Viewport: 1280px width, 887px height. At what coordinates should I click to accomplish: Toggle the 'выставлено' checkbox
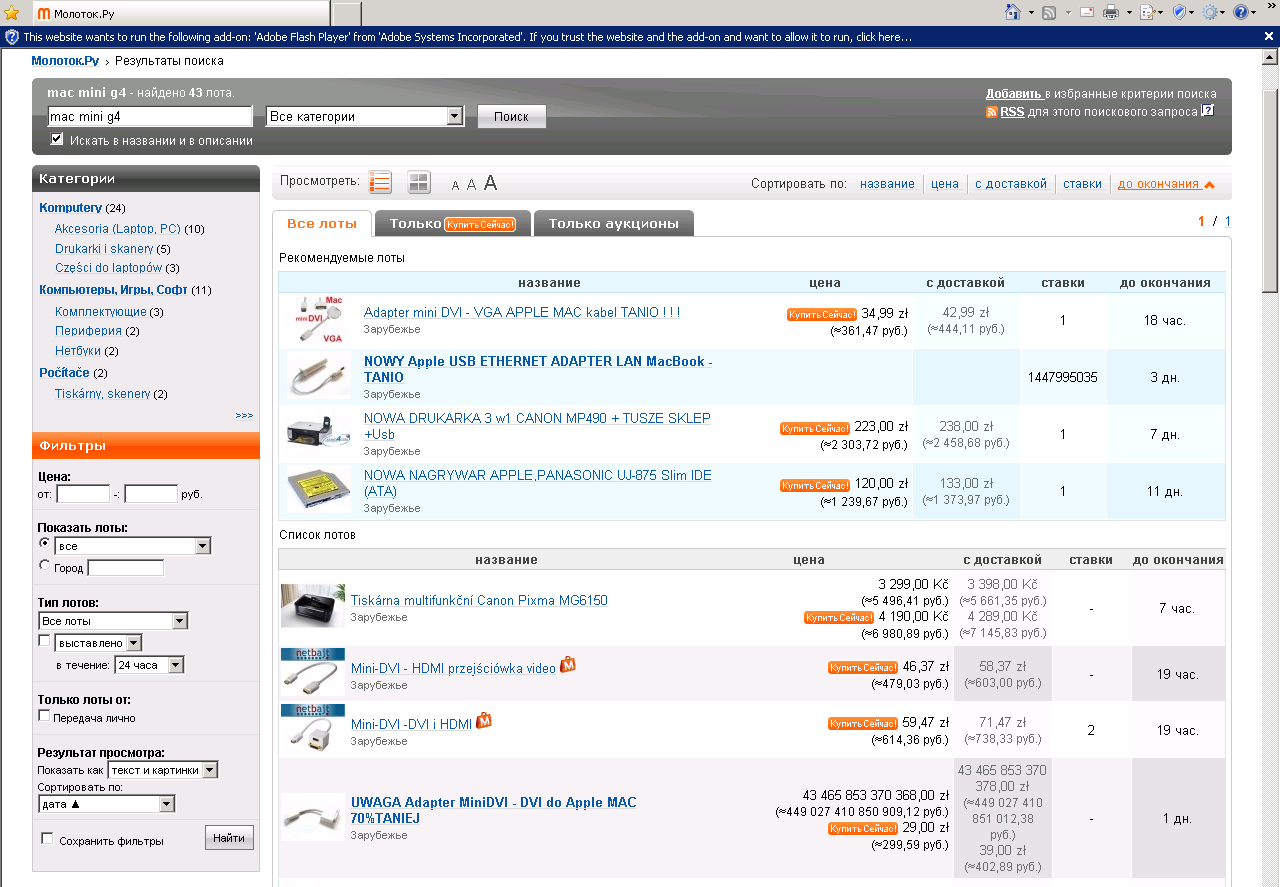[44, 641]
